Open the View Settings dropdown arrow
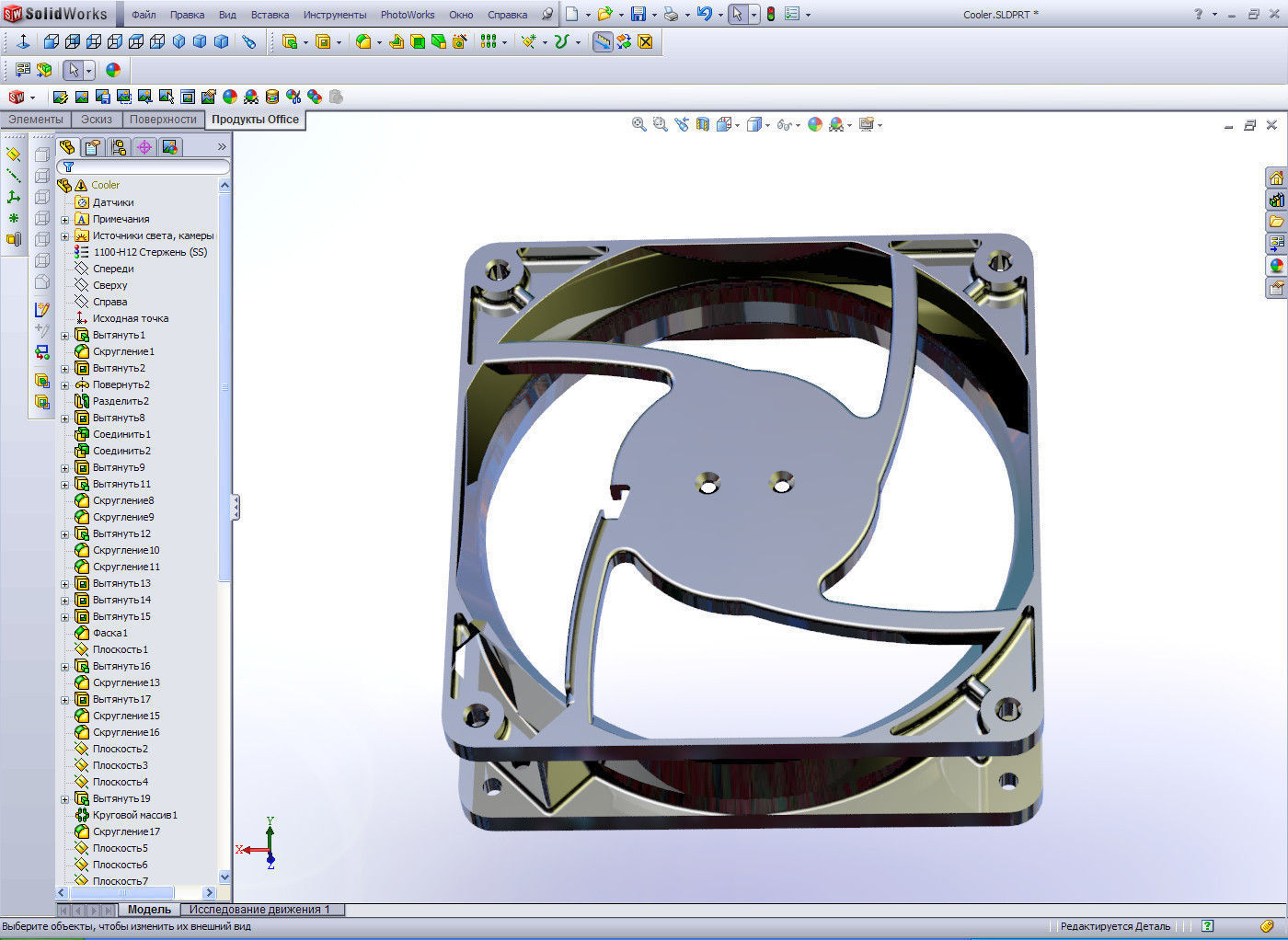 [880, 125]
